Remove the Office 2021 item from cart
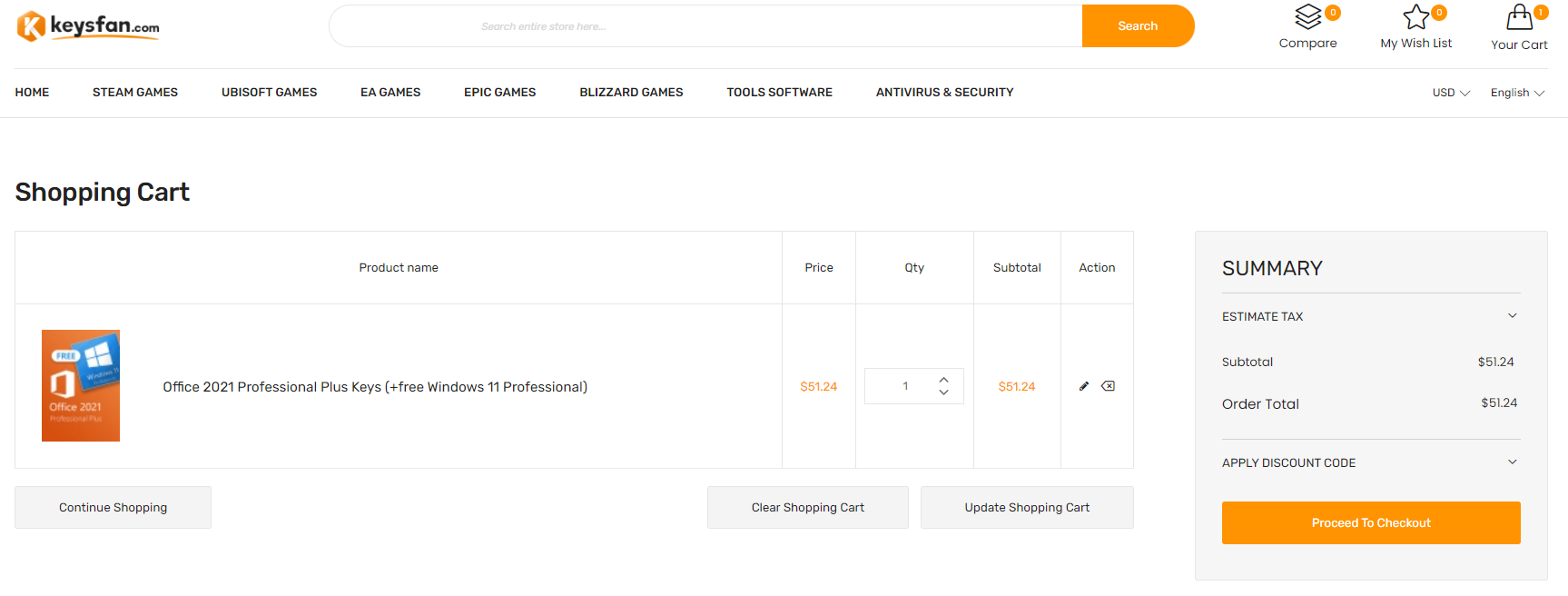1568x596 pixels. pos(1109,386)
